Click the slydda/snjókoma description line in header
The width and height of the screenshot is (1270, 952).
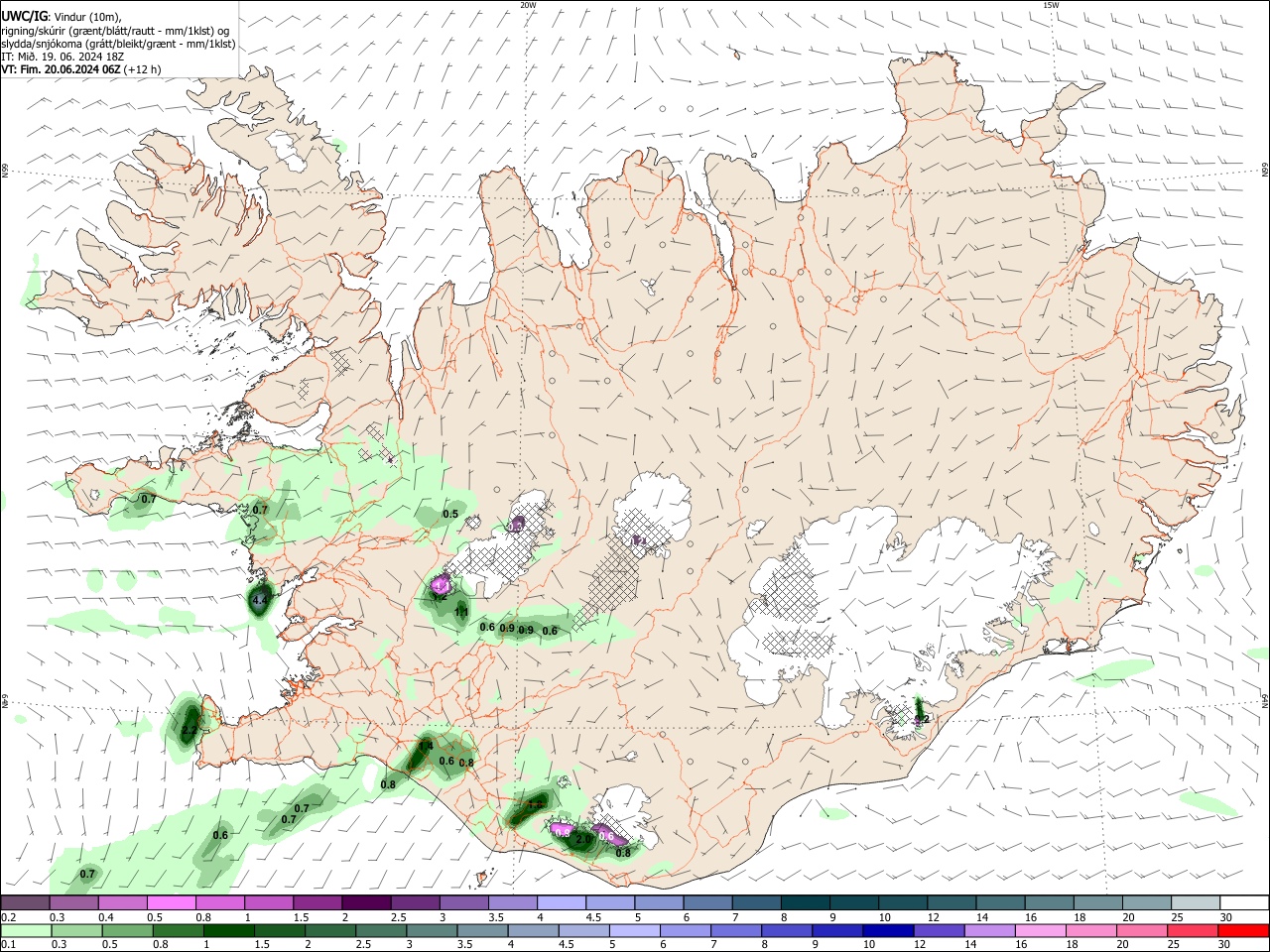tap(118, 44)
